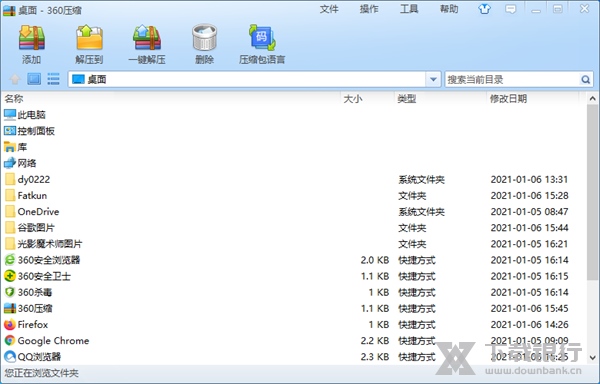The image size is (600, 384).
Task: Open the skin (shirt) icon in title bar
Action: [x=484, y=9]
